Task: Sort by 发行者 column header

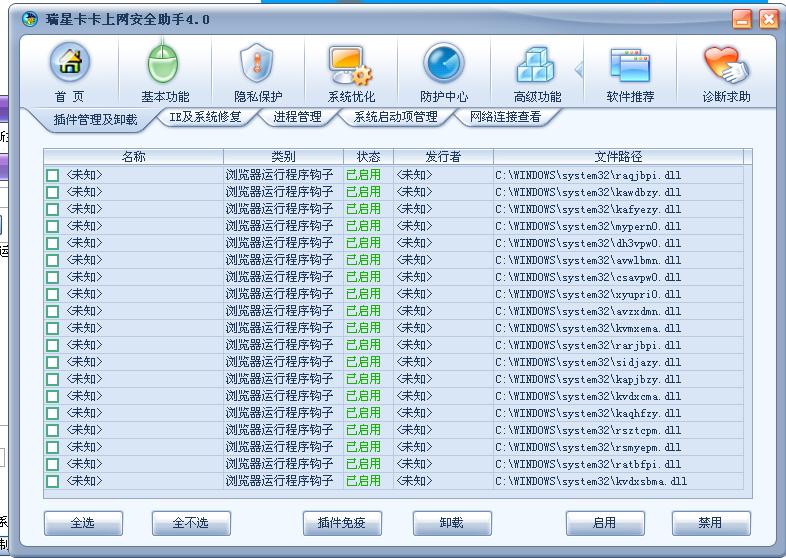Action: point(443,157)
